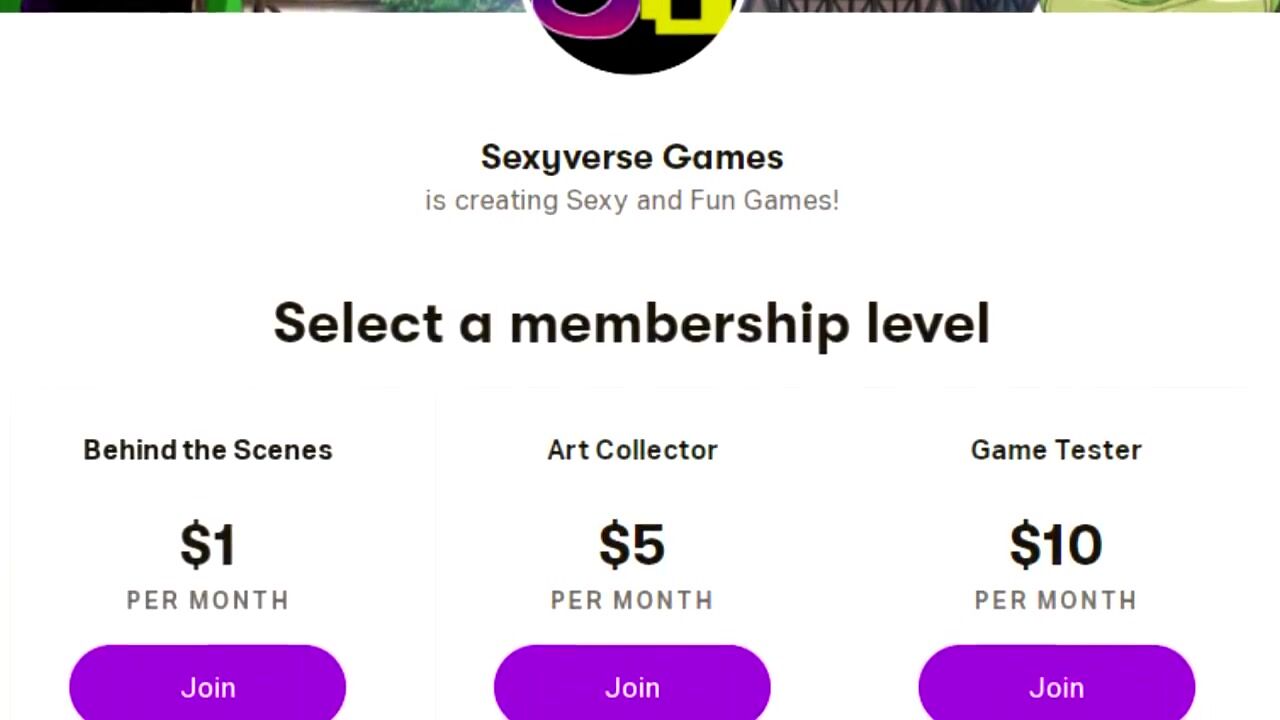This screenshot has width=1280, height=720.
Task: Select the Behind the Scenes tier title
Action: click(x=207, y=450)
